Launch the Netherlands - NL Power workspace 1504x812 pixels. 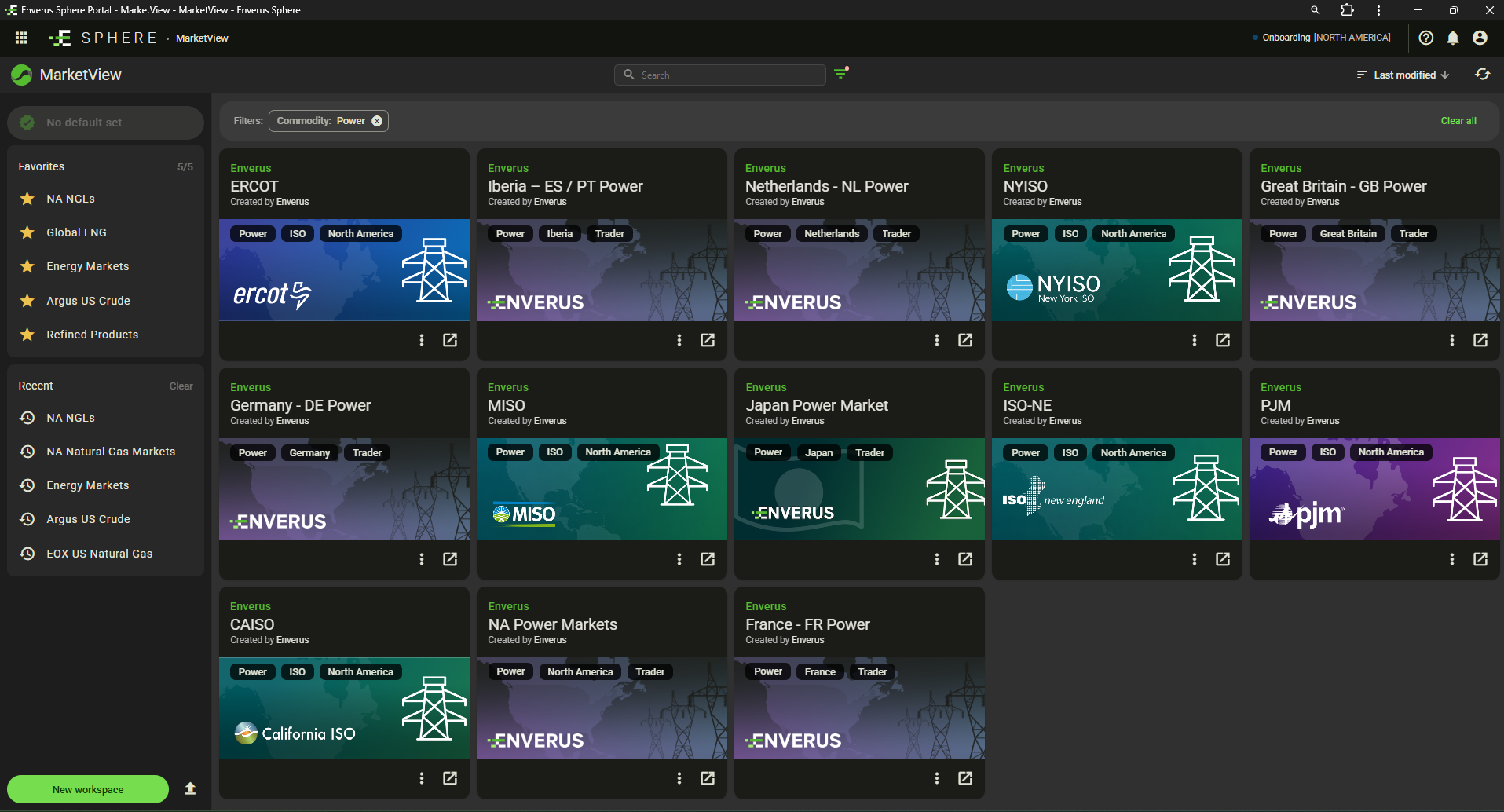coord(965,340)
